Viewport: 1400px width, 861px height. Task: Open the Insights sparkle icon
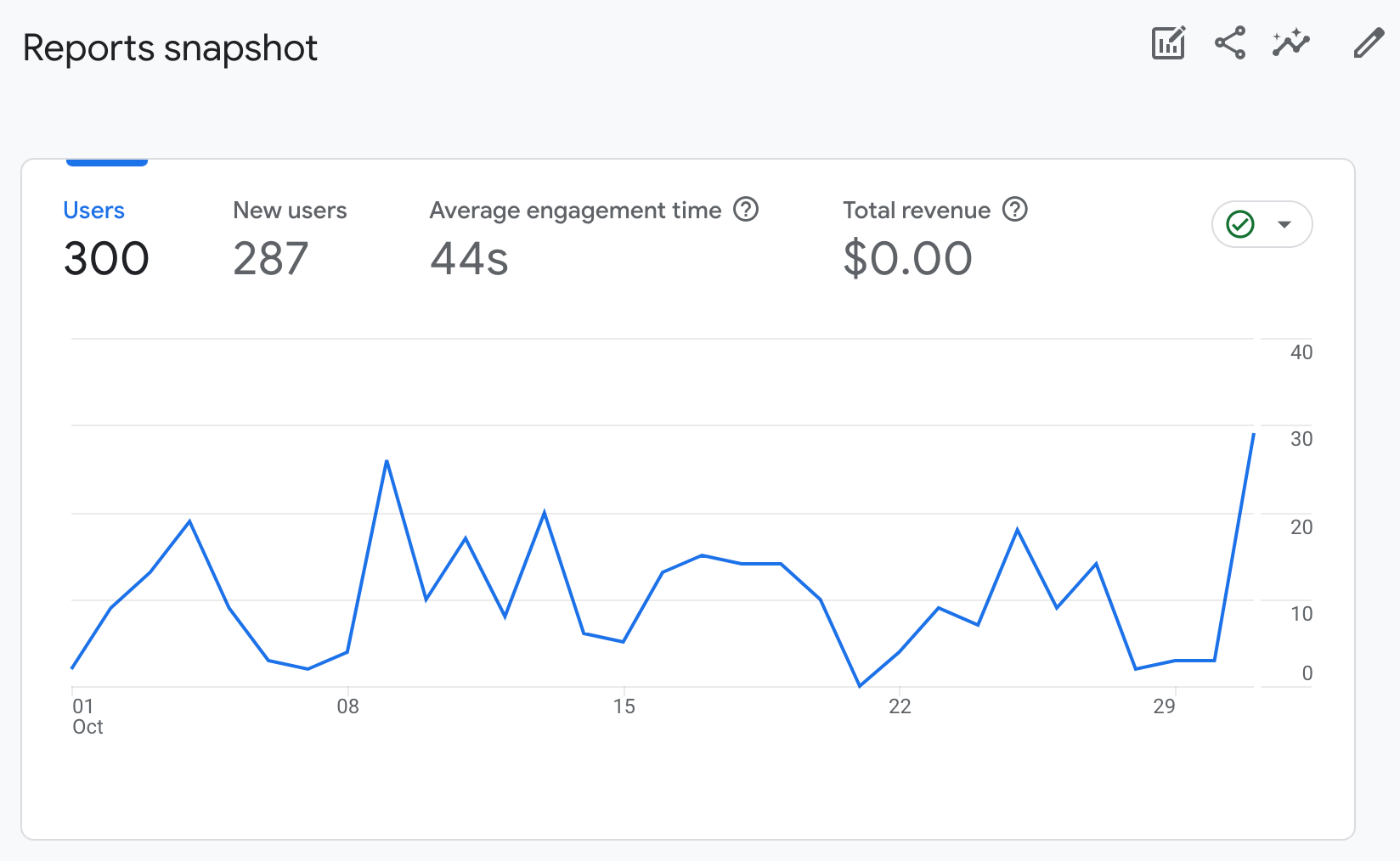(x=1291, y=42)
